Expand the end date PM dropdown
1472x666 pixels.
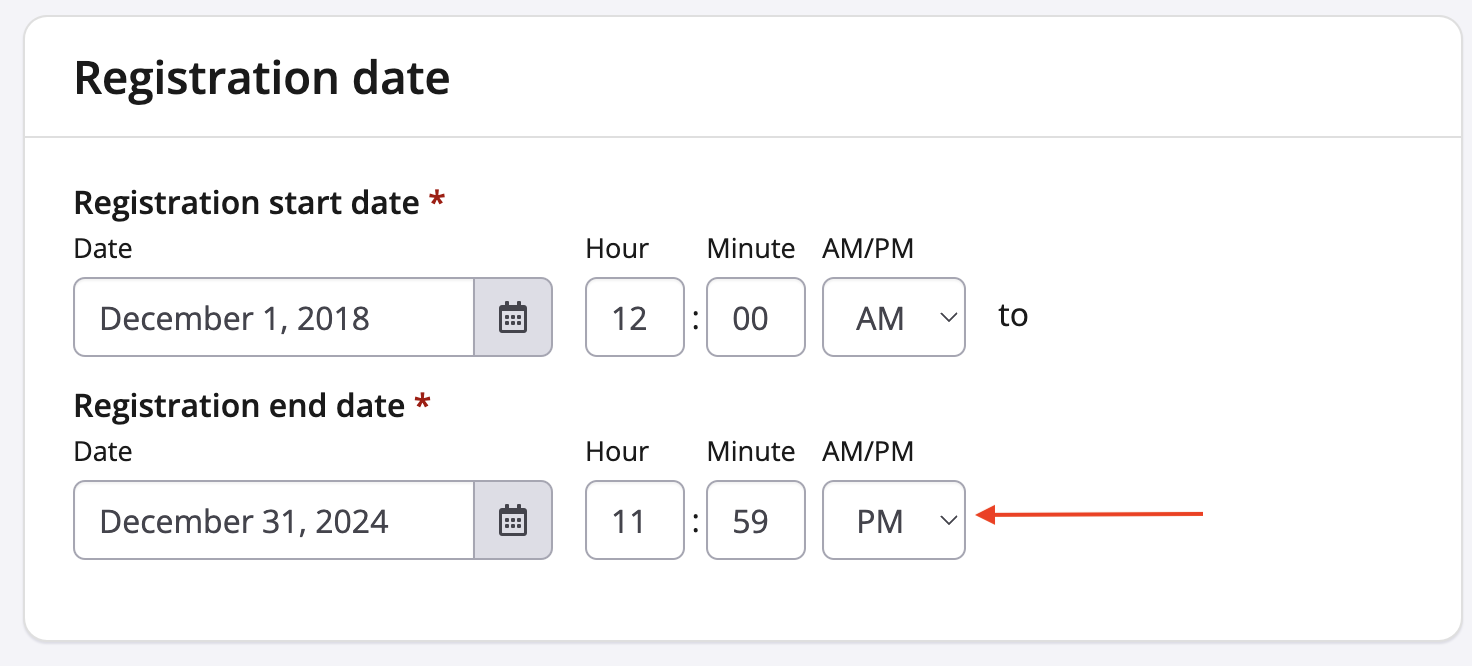click(893, 521)
